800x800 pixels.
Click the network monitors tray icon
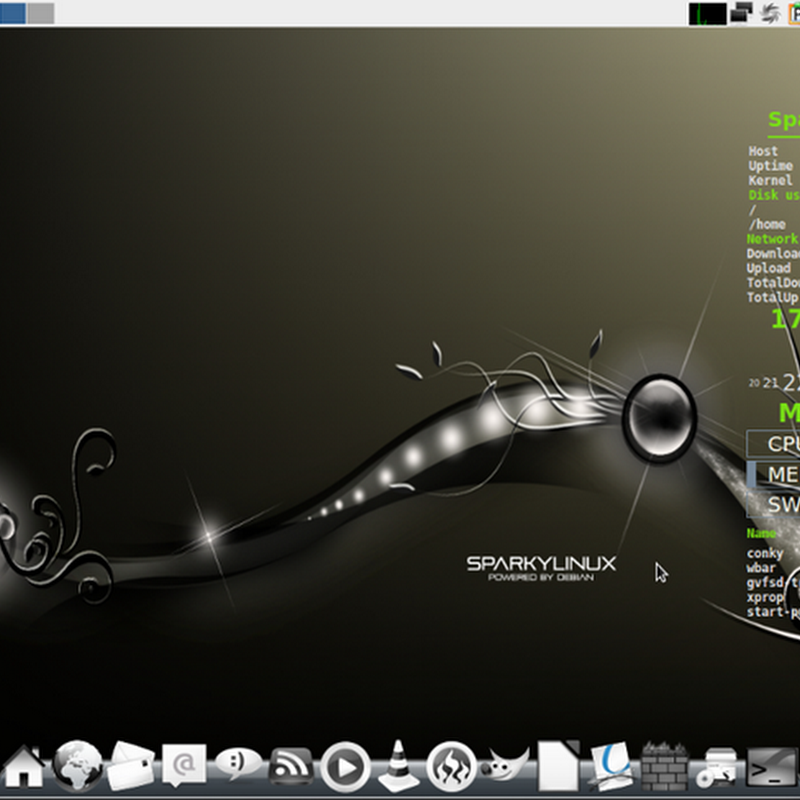click(x=741, y=13)
